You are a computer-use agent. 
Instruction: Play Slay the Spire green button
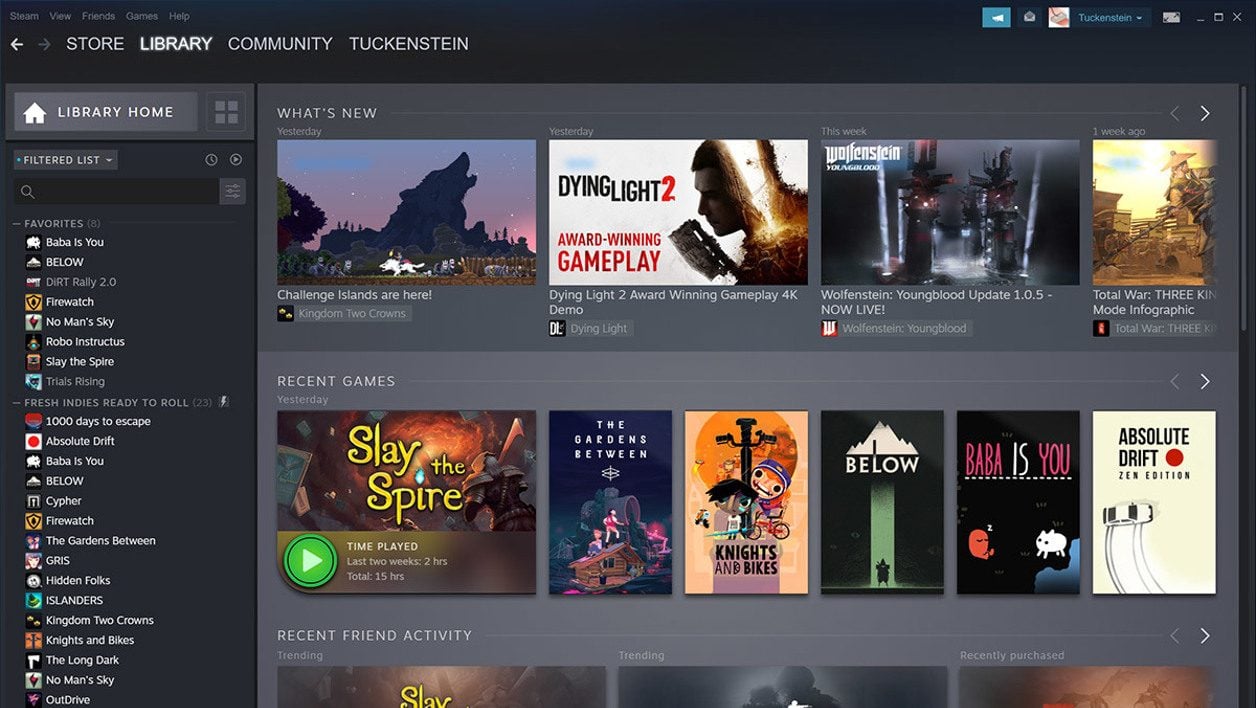pyautogui.click(x=310, y=561)
